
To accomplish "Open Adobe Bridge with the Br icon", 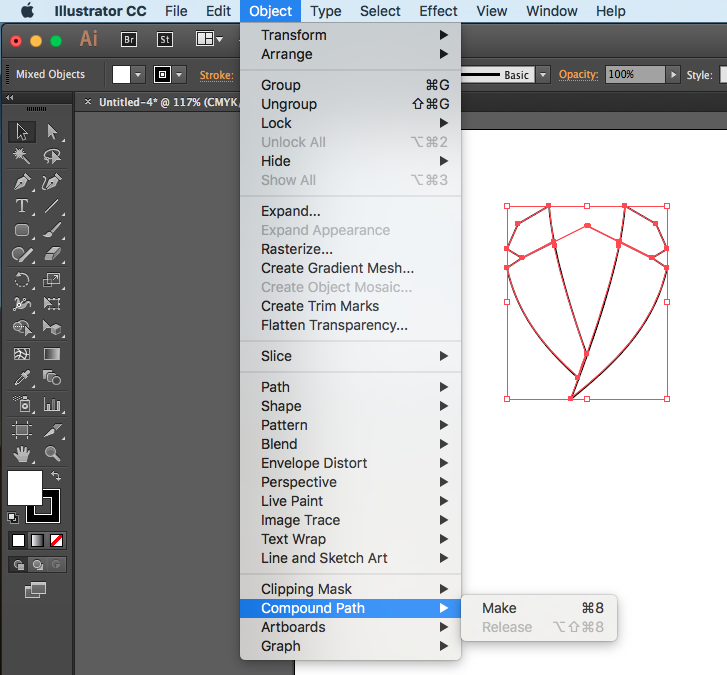I will [x=128, y=39].
